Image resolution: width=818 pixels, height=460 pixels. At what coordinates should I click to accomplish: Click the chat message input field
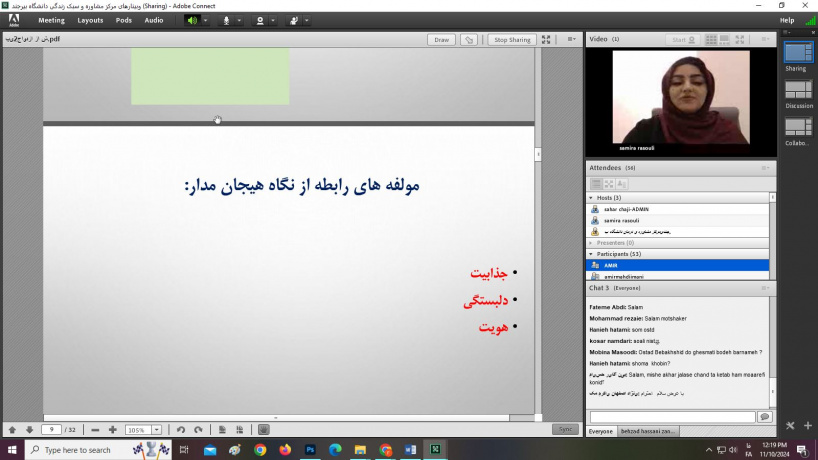pos(672,417)
